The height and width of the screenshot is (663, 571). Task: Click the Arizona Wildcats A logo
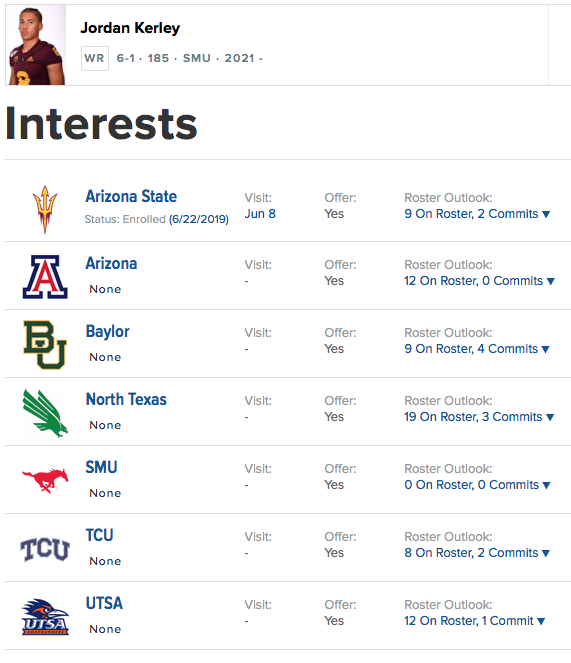[45, 277]
